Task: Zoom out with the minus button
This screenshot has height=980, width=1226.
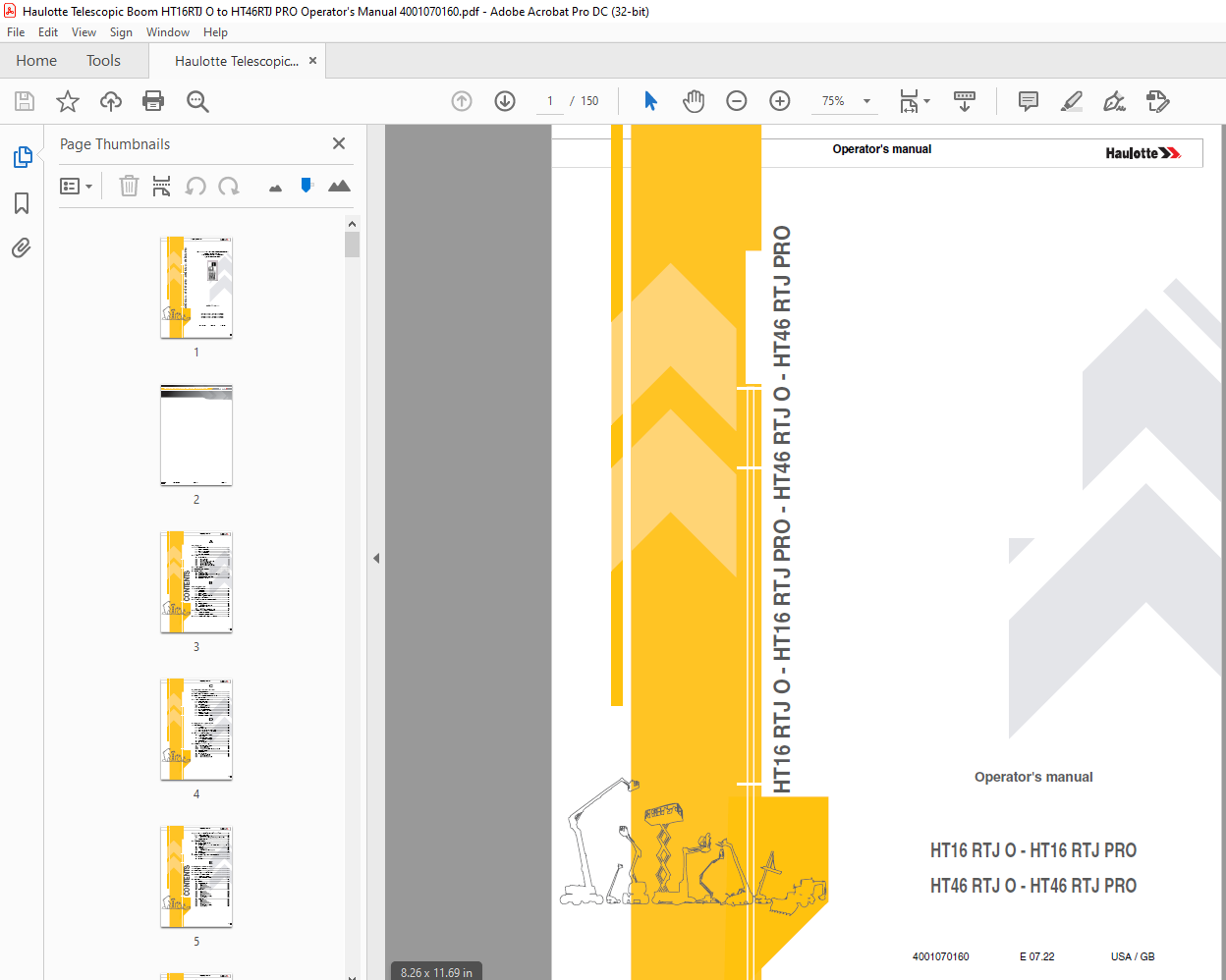Action: pyautogui.click(x=737, y=101)
